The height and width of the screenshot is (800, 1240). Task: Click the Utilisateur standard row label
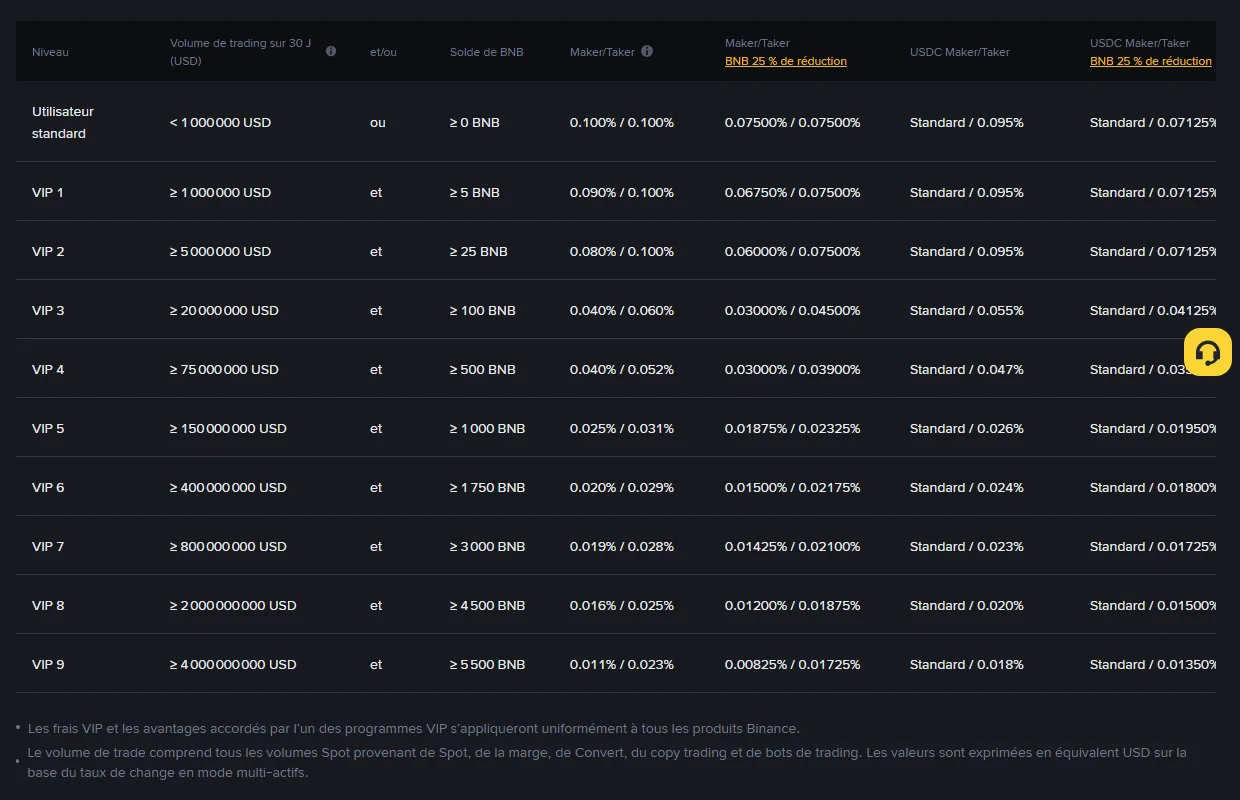(63, 122)
